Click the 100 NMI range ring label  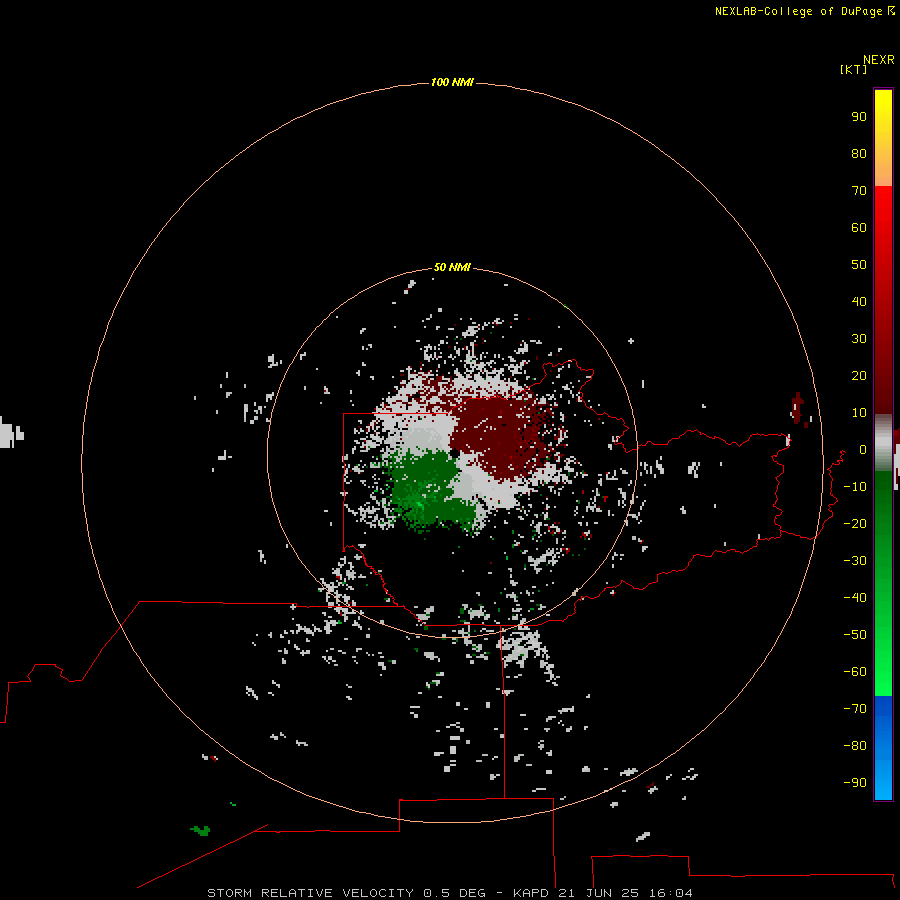452,83
